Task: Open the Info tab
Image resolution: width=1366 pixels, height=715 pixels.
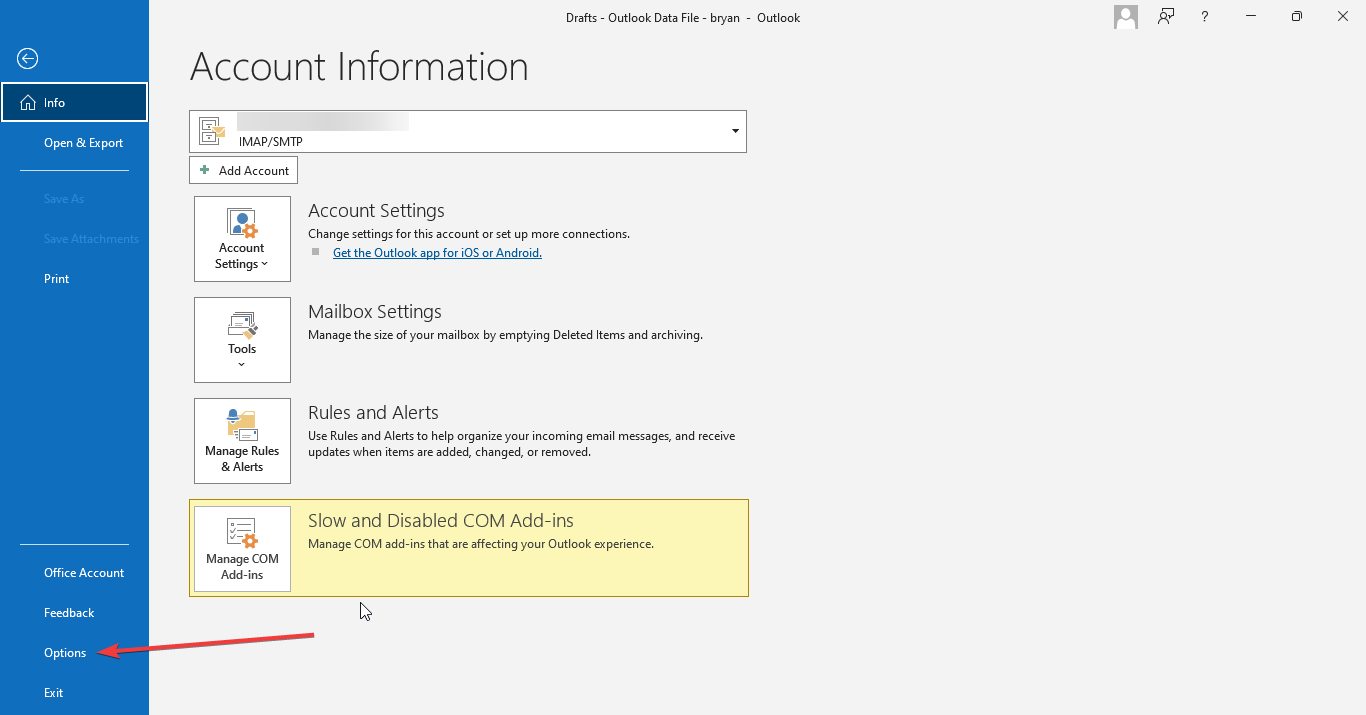Action: pyautogui.click(x=74, y=102)
